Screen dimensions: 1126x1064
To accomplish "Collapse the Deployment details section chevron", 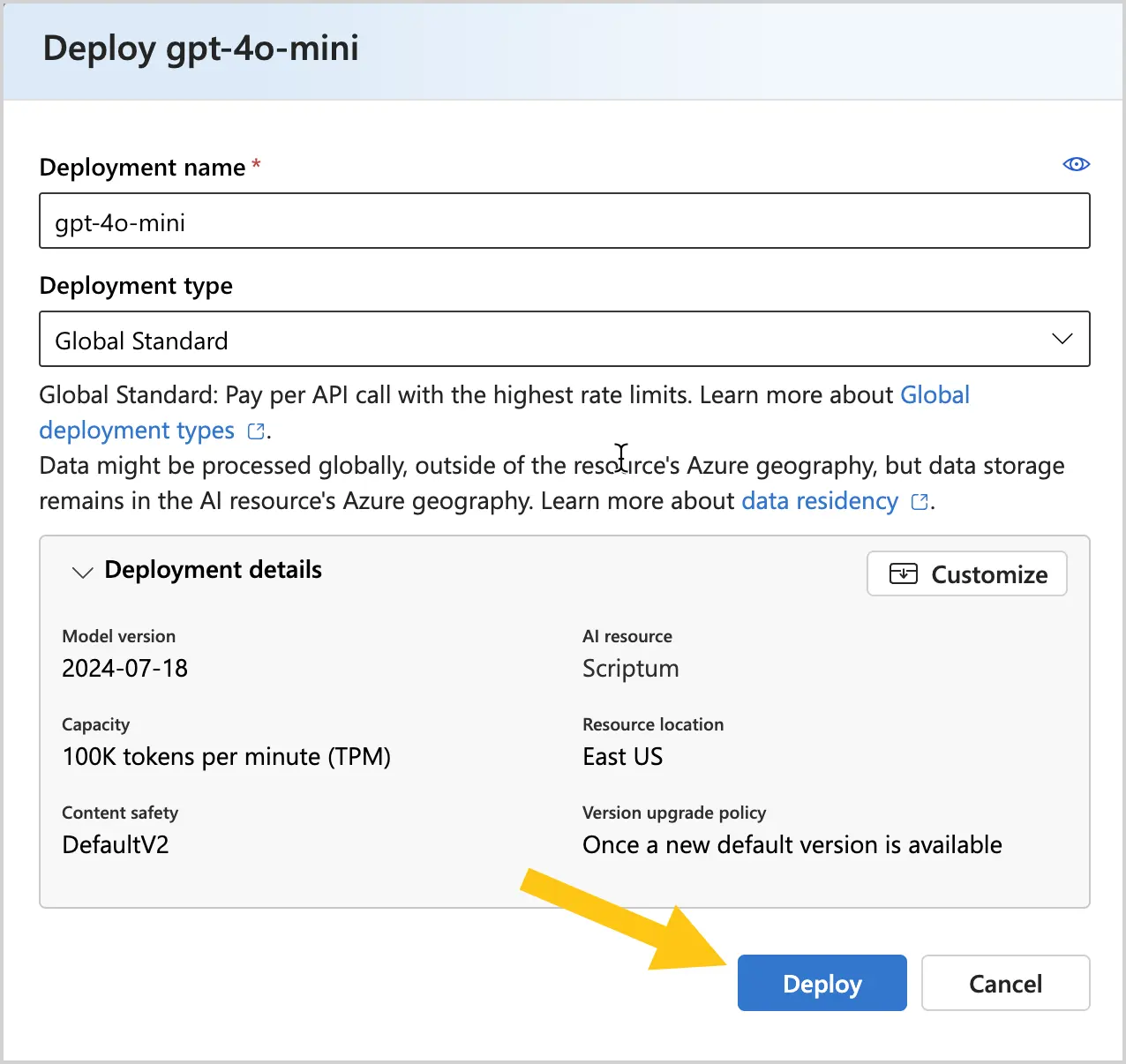I will pyautogui.click(x=82, y=572).
